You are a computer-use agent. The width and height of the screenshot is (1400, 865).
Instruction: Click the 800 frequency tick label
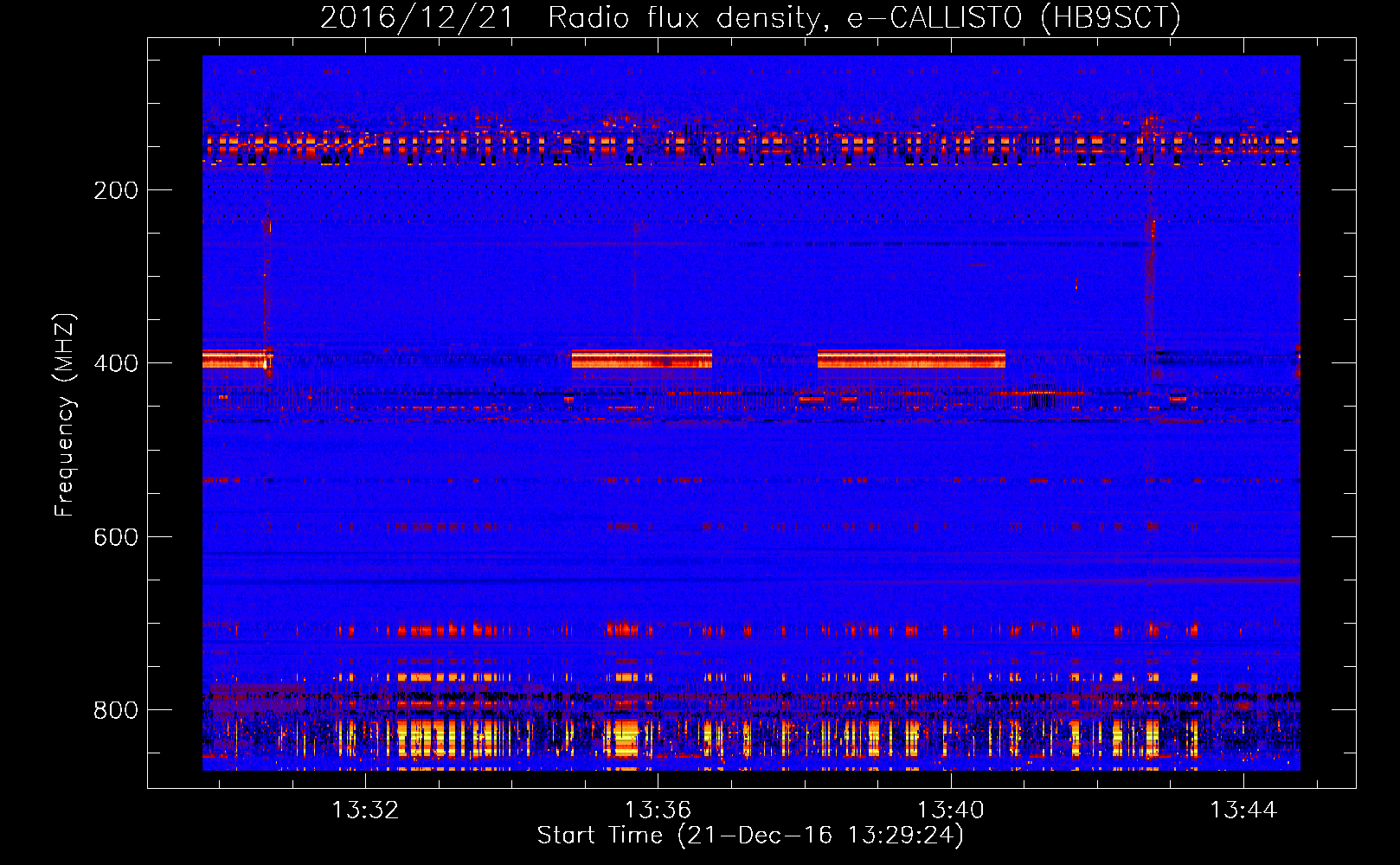point(116,710)
